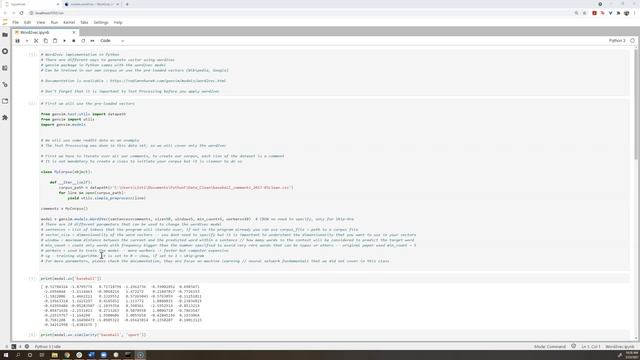Restart the kernel with circular arrow icon
This screenshot has width=640, height=360.
tap(83, 41)
